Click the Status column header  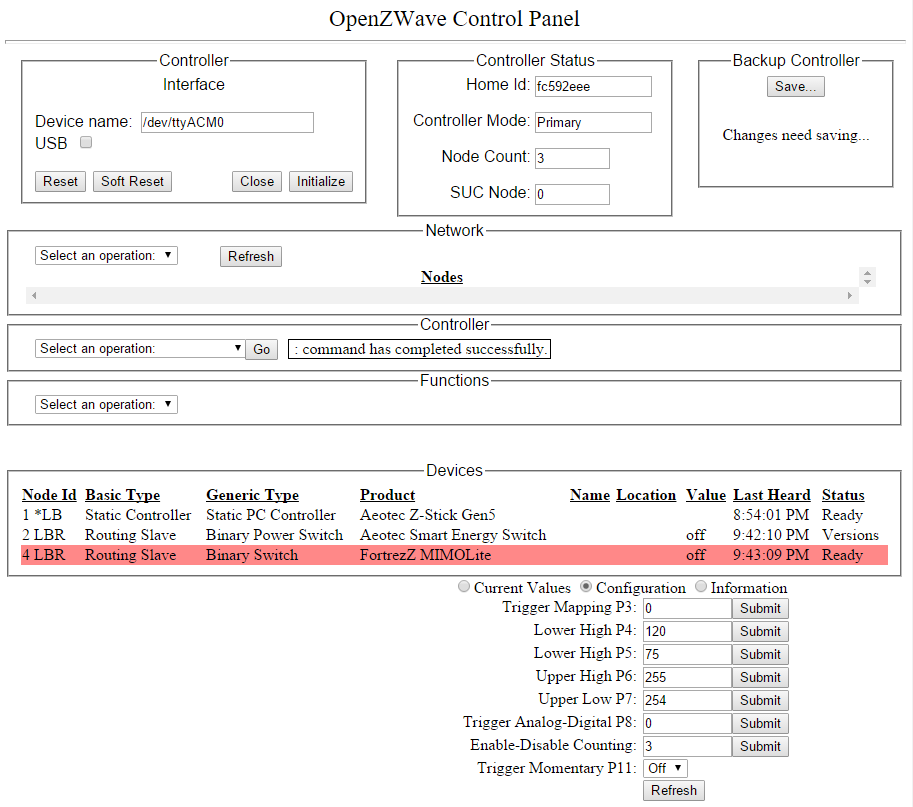pyautogui.click(x=843, y=495)
